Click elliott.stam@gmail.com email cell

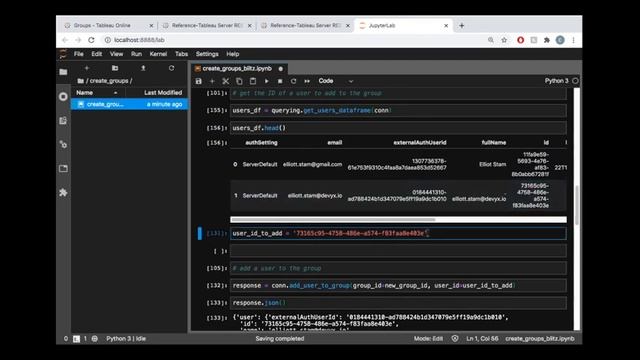coord(313,164)
